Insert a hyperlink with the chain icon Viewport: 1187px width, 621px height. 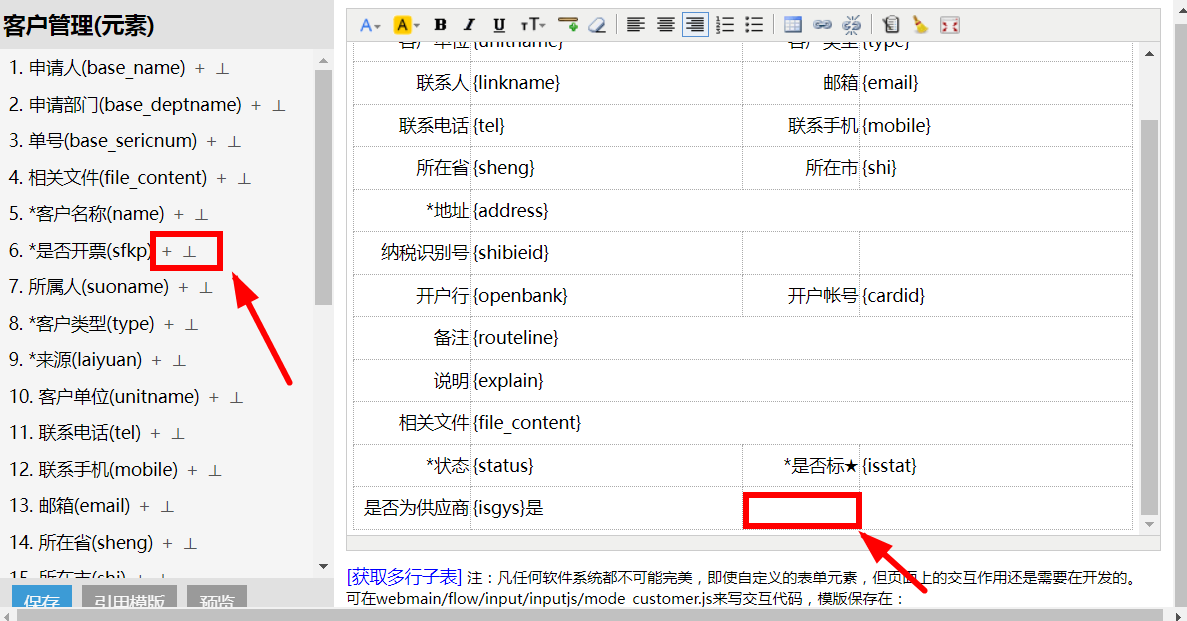click(822, 25)
